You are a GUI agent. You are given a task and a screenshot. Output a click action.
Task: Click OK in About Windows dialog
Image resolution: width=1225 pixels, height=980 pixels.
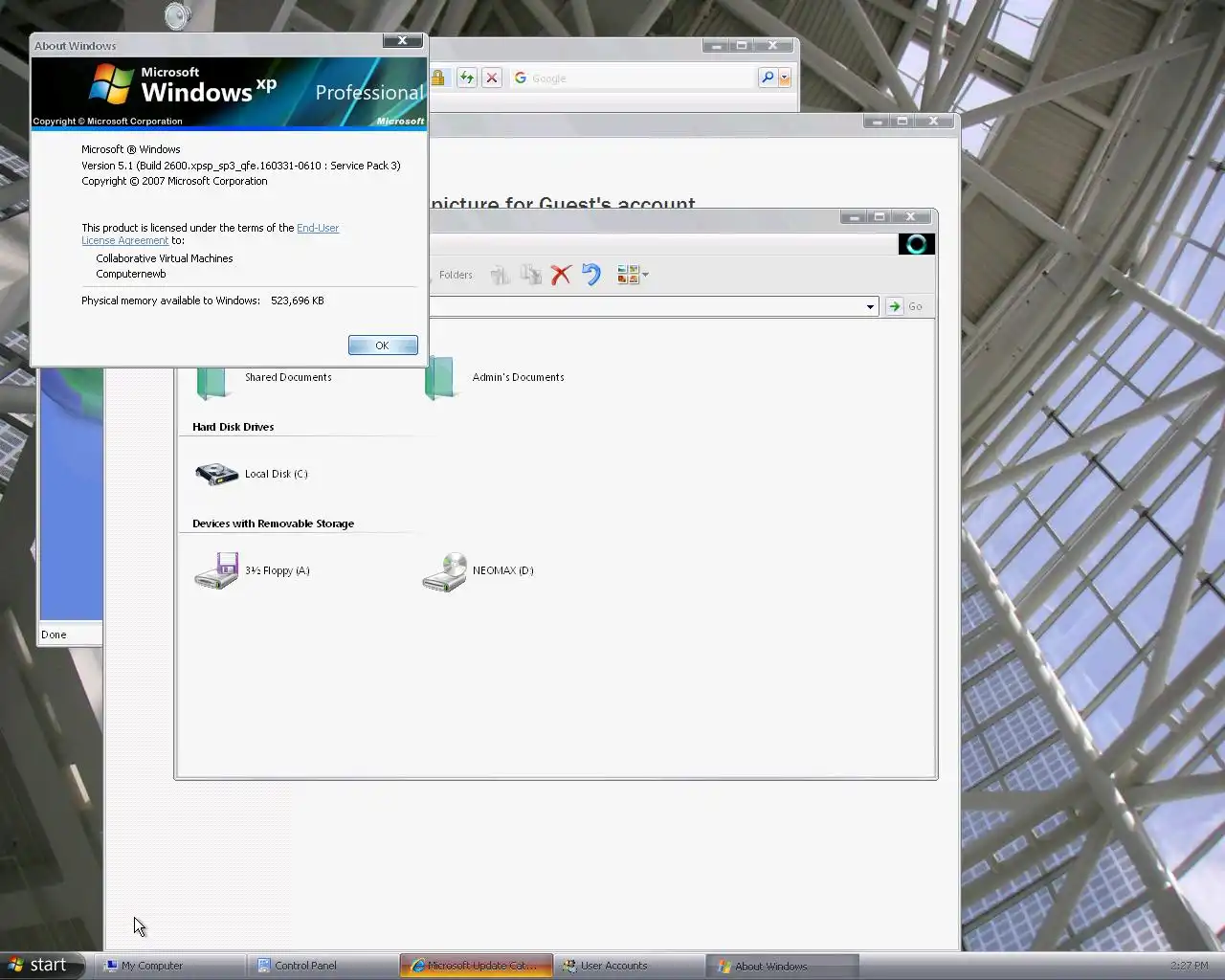(x=383, y=345)
